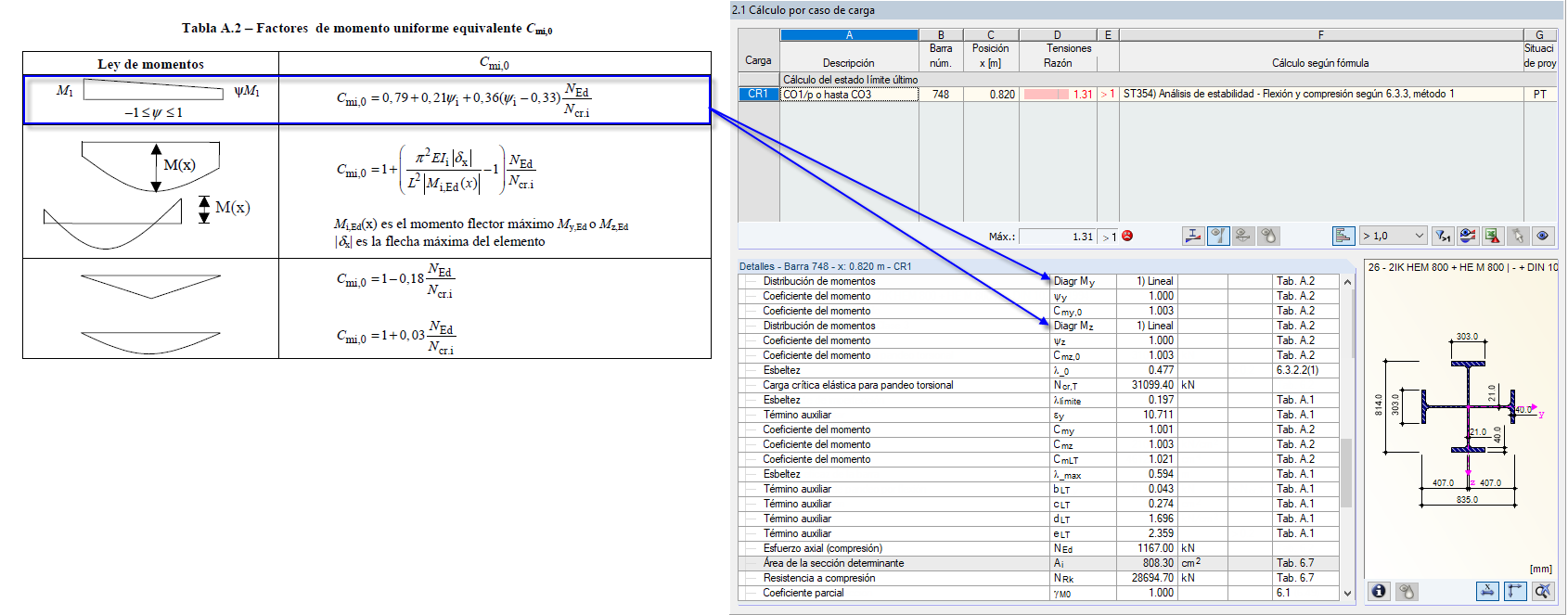Screen dimensions: 1568x615
Task: Click the show stress diagram icon beside Máx.
Action: (1194, 236)
